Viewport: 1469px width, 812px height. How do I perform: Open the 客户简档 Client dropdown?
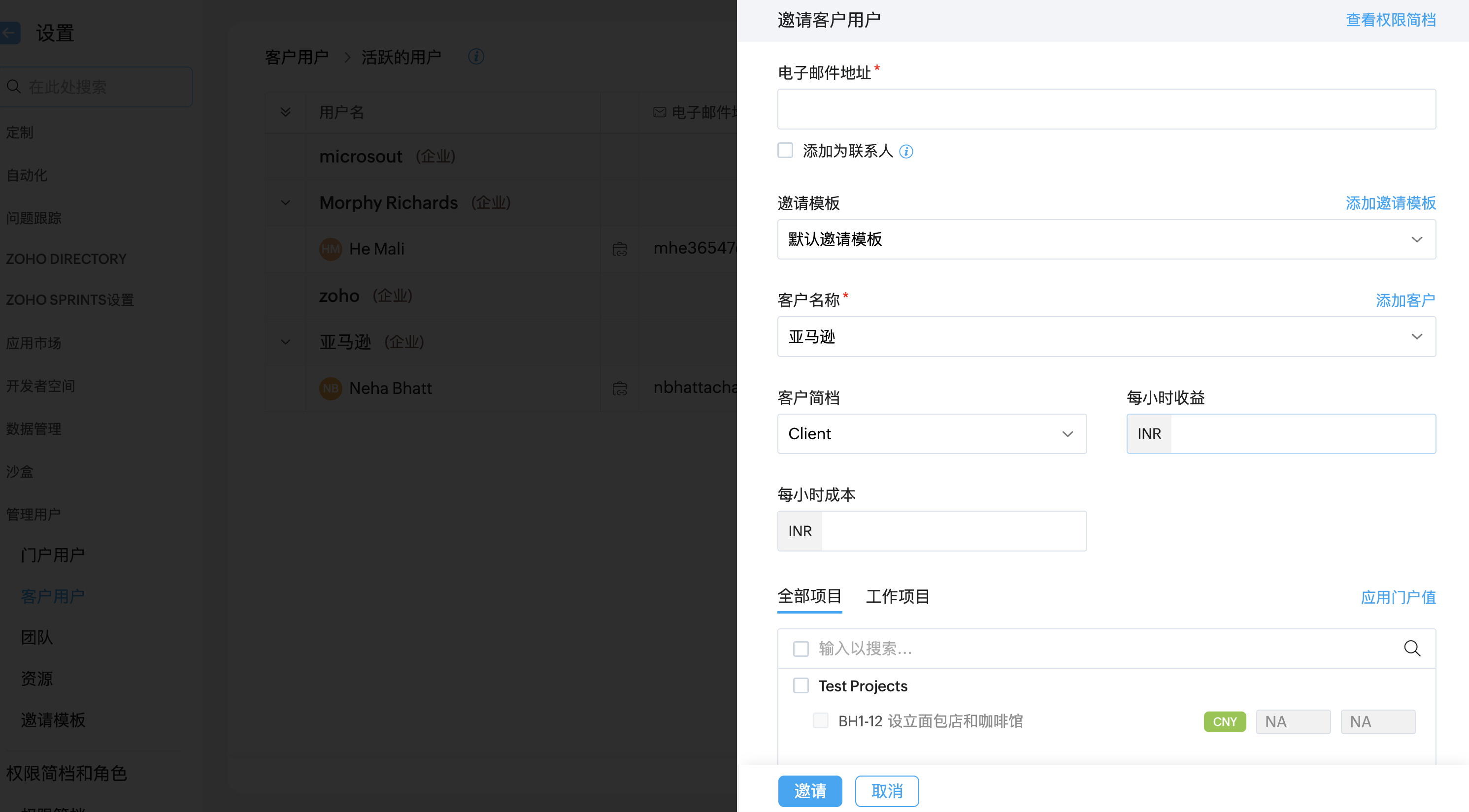pos(931,434)
